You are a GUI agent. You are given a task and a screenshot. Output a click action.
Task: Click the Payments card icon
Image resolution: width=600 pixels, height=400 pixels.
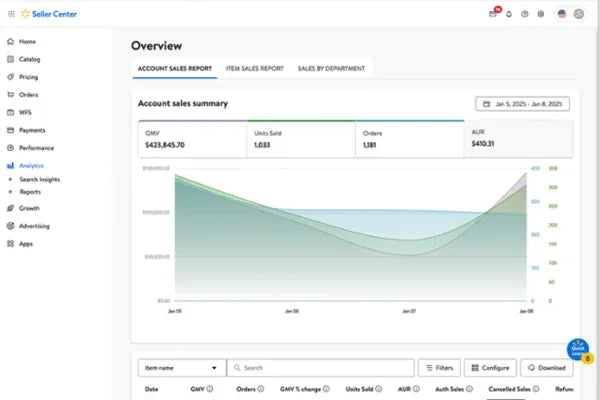pyautogui.click(x=10, y=130)
